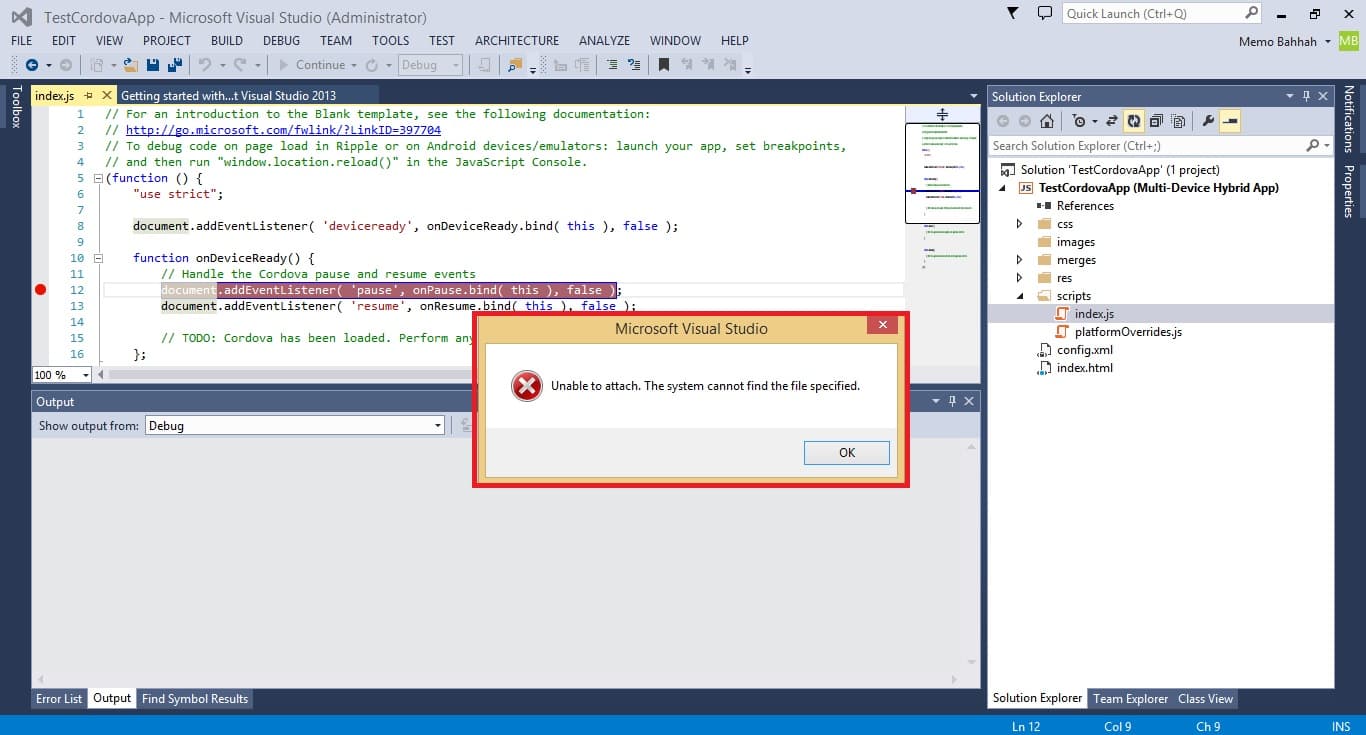Click OK in the error dialog
Image resolution: width=1366 pixels, height=735 pixels.
[846, 453]
